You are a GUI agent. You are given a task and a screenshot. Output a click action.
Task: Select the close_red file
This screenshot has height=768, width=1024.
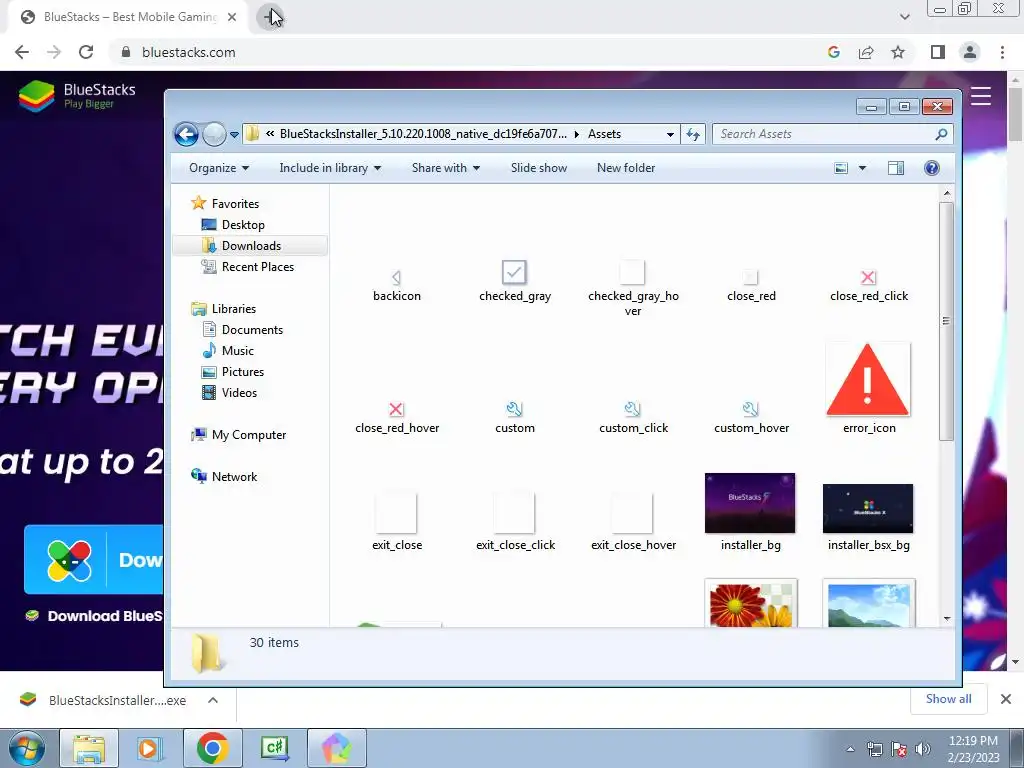(751, 287)
